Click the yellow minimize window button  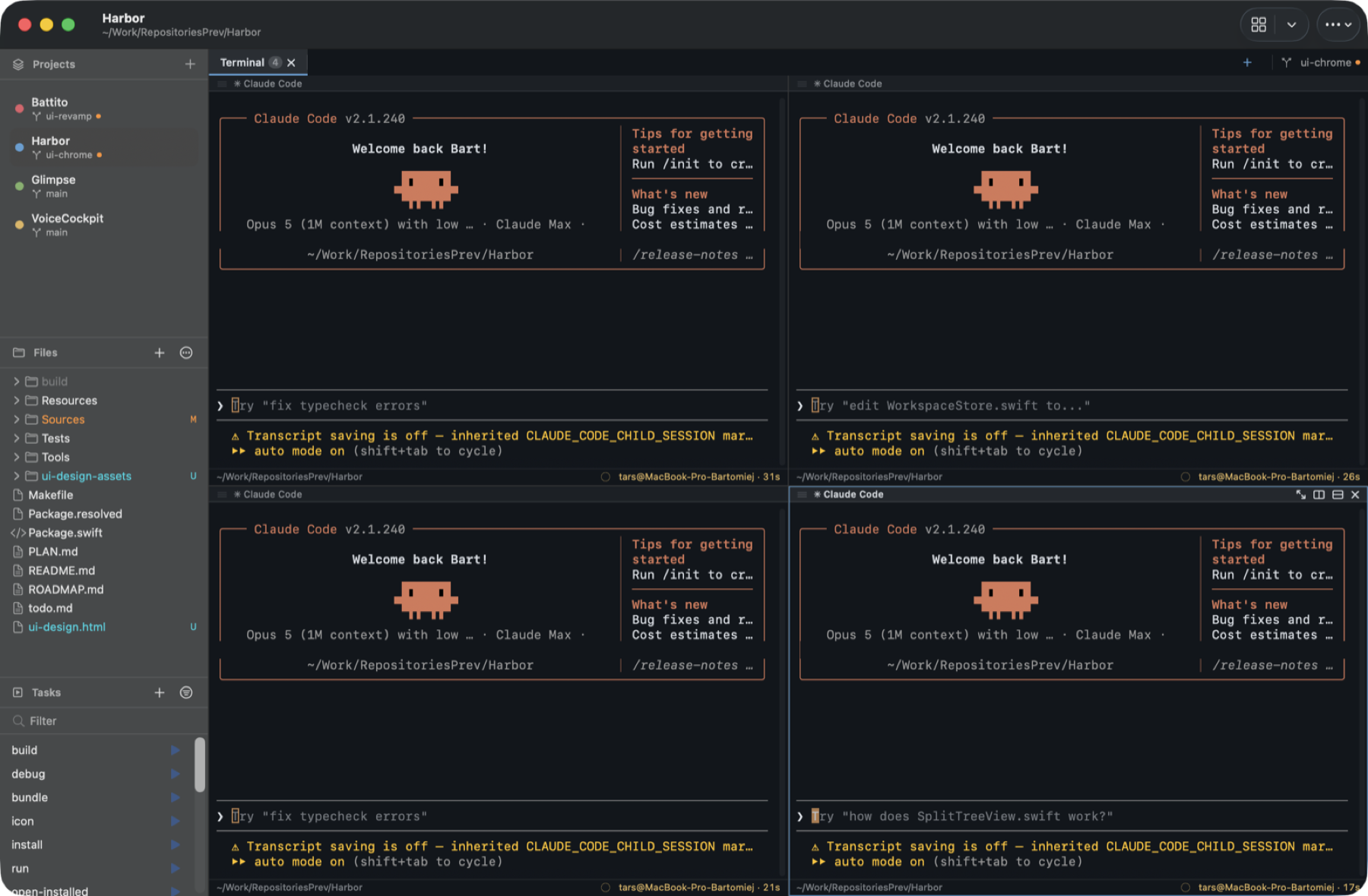coord(46,24)
